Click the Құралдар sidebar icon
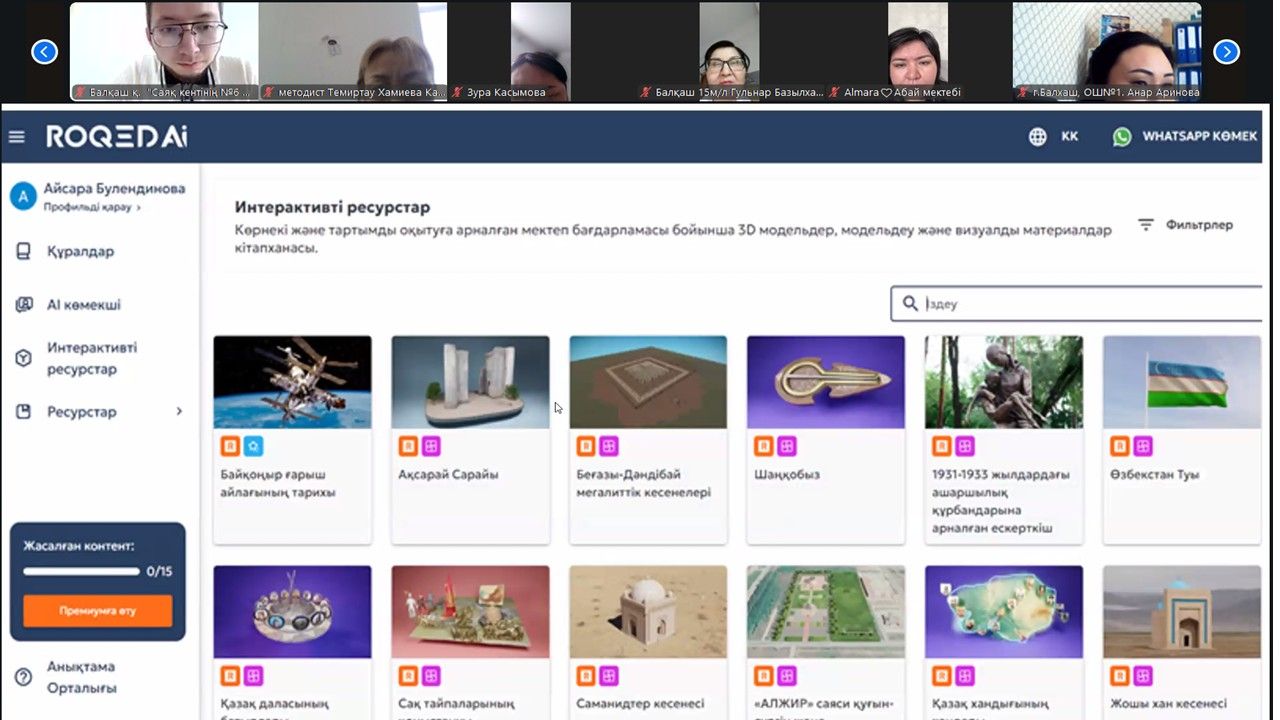The width and height of the screenshot is (1280, 720). (x=24, y=252)
